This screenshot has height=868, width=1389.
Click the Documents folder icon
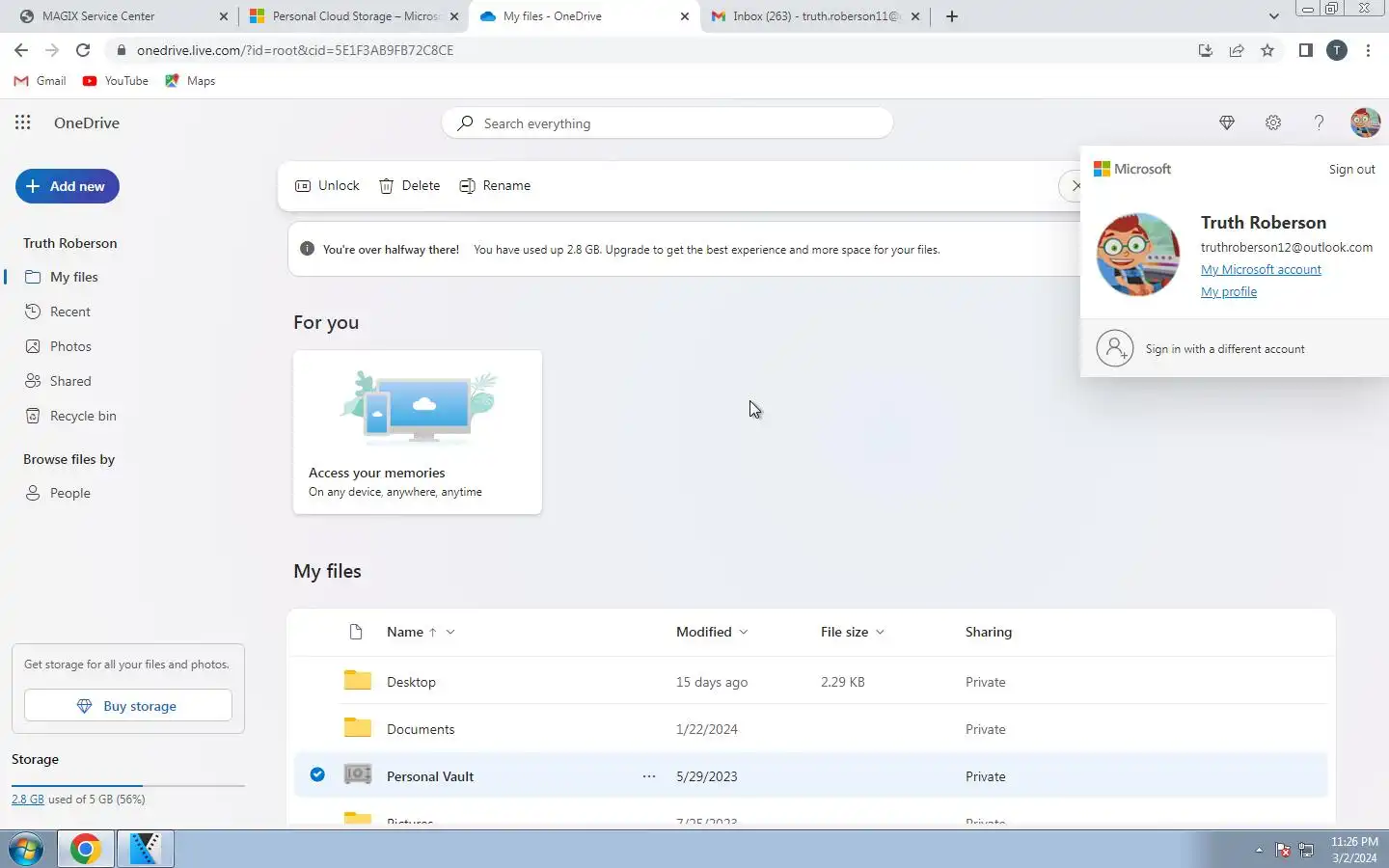(358, 727)
